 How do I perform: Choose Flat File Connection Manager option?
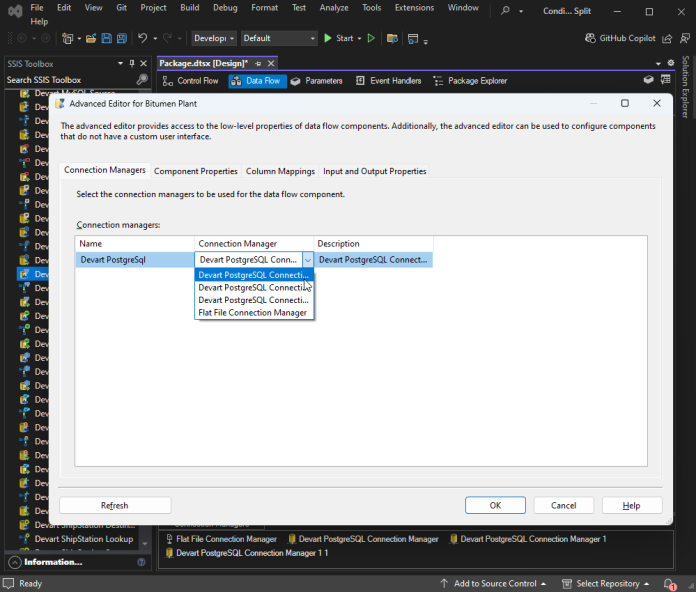254,313
